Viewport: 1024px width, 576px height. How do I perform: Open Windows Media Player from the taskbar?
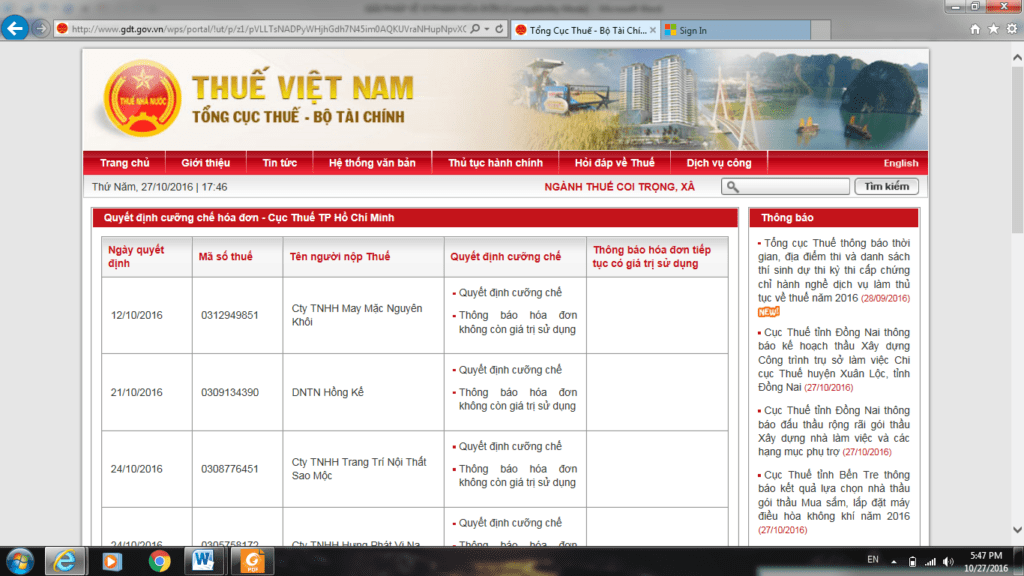[112, 562]
